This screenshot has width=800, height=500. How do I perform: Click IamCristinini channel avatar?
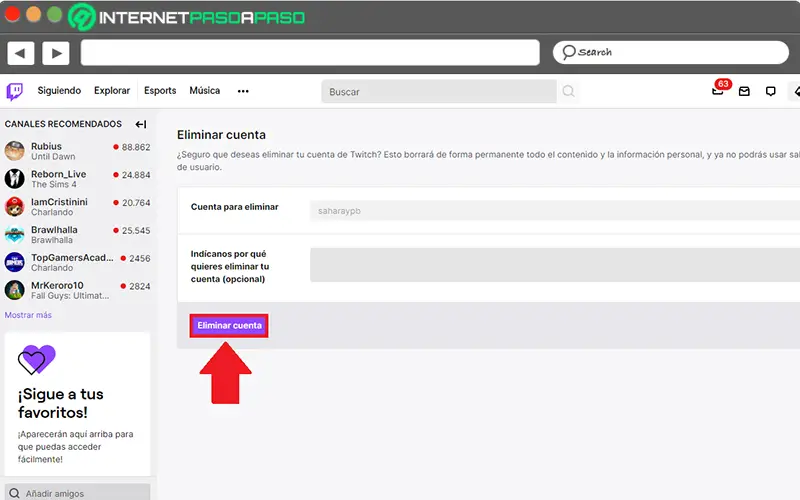pos(14,207)
